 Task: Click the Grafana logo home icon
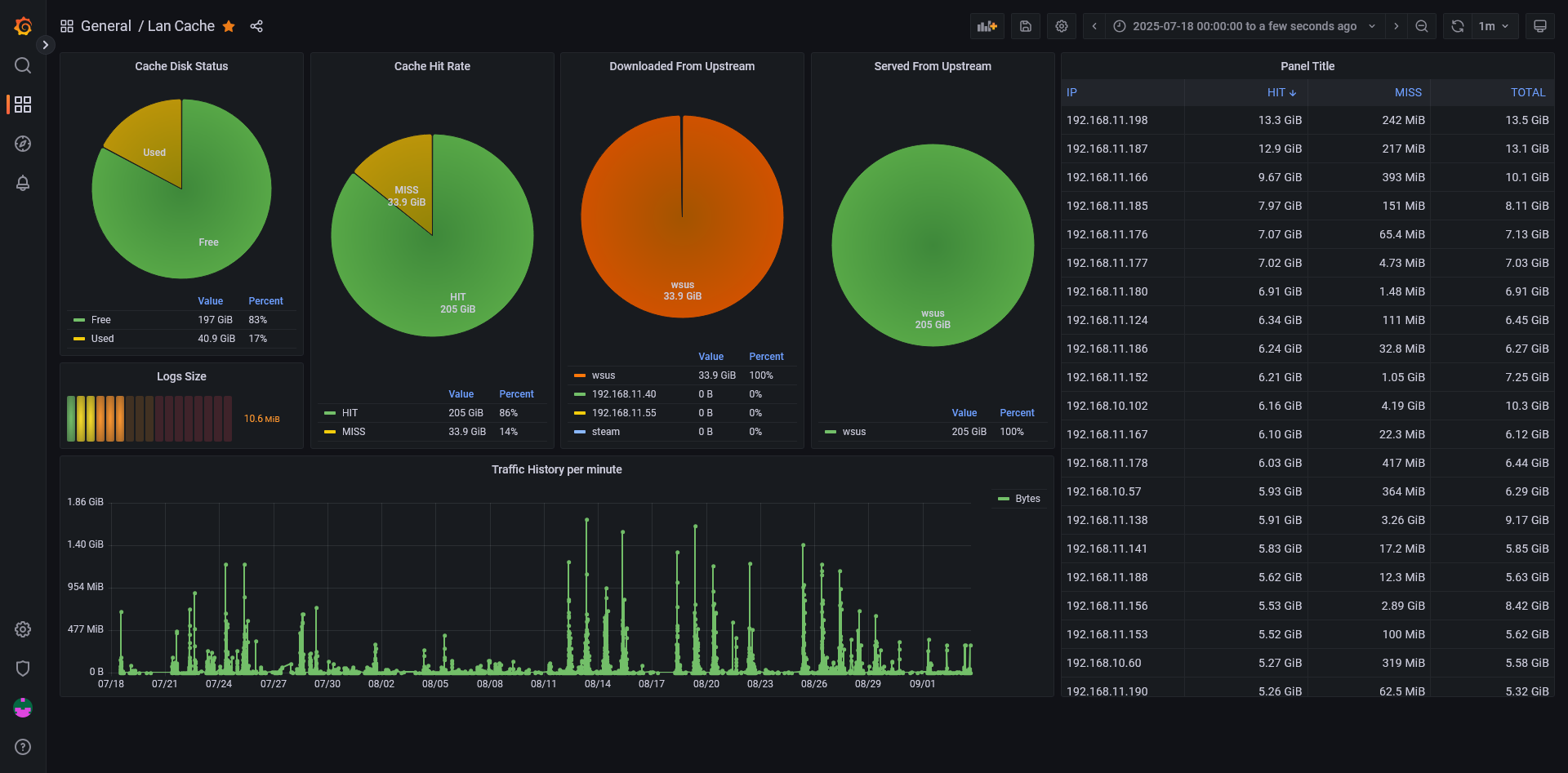point(23,26)
